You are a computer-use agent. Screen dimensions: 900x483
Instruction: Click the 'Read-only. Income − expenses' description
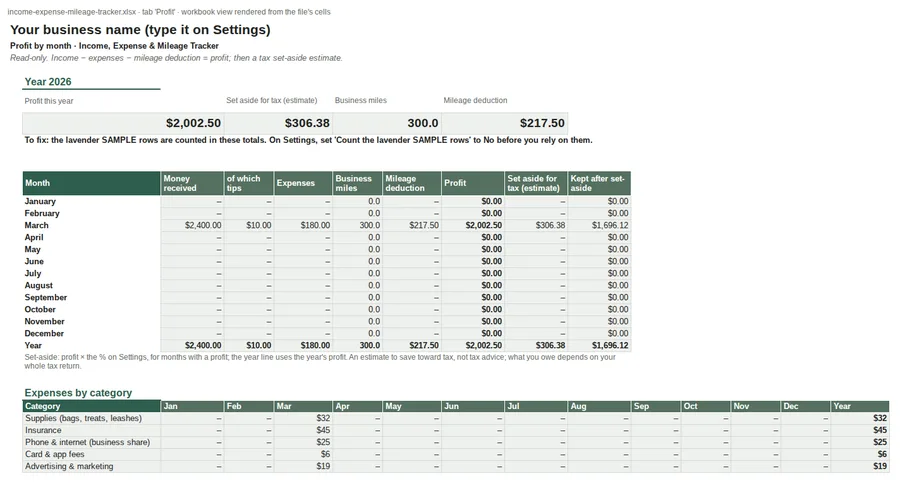click(176, 58)
